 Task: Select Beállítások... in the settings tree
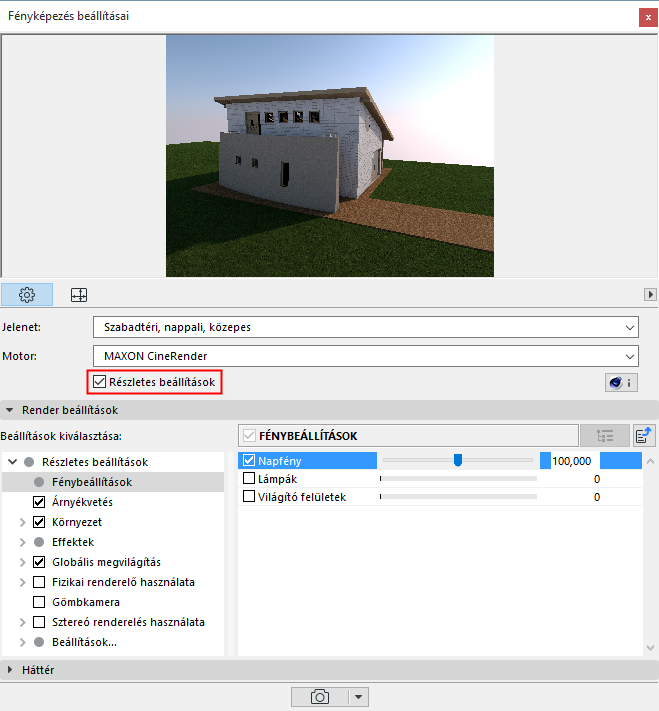pyautogui.click(x=84, y=642)
